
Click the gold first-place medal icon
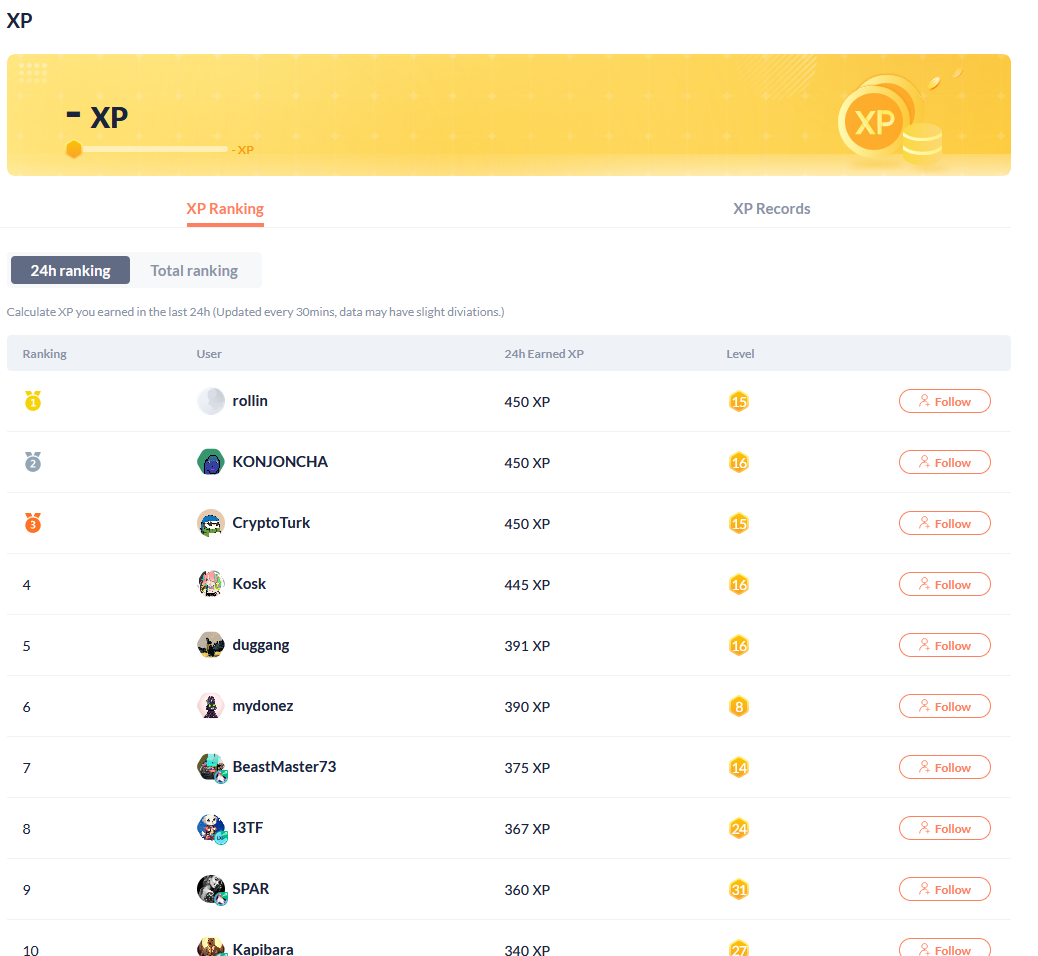33,401
